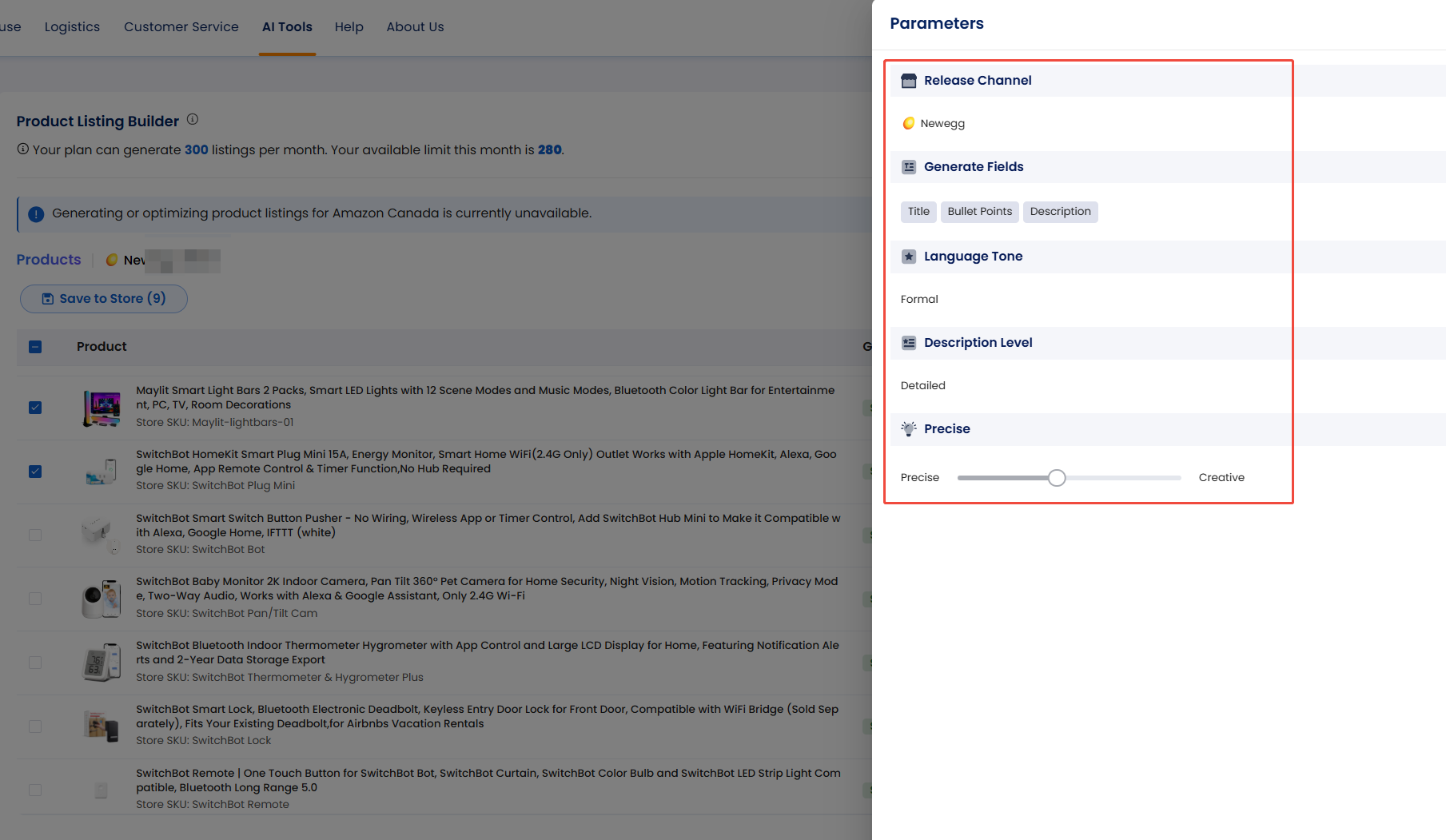Click the Precise-Creative slider handle
Image resolution: width=1446 pixels, height=840 pixels.
1057,478
